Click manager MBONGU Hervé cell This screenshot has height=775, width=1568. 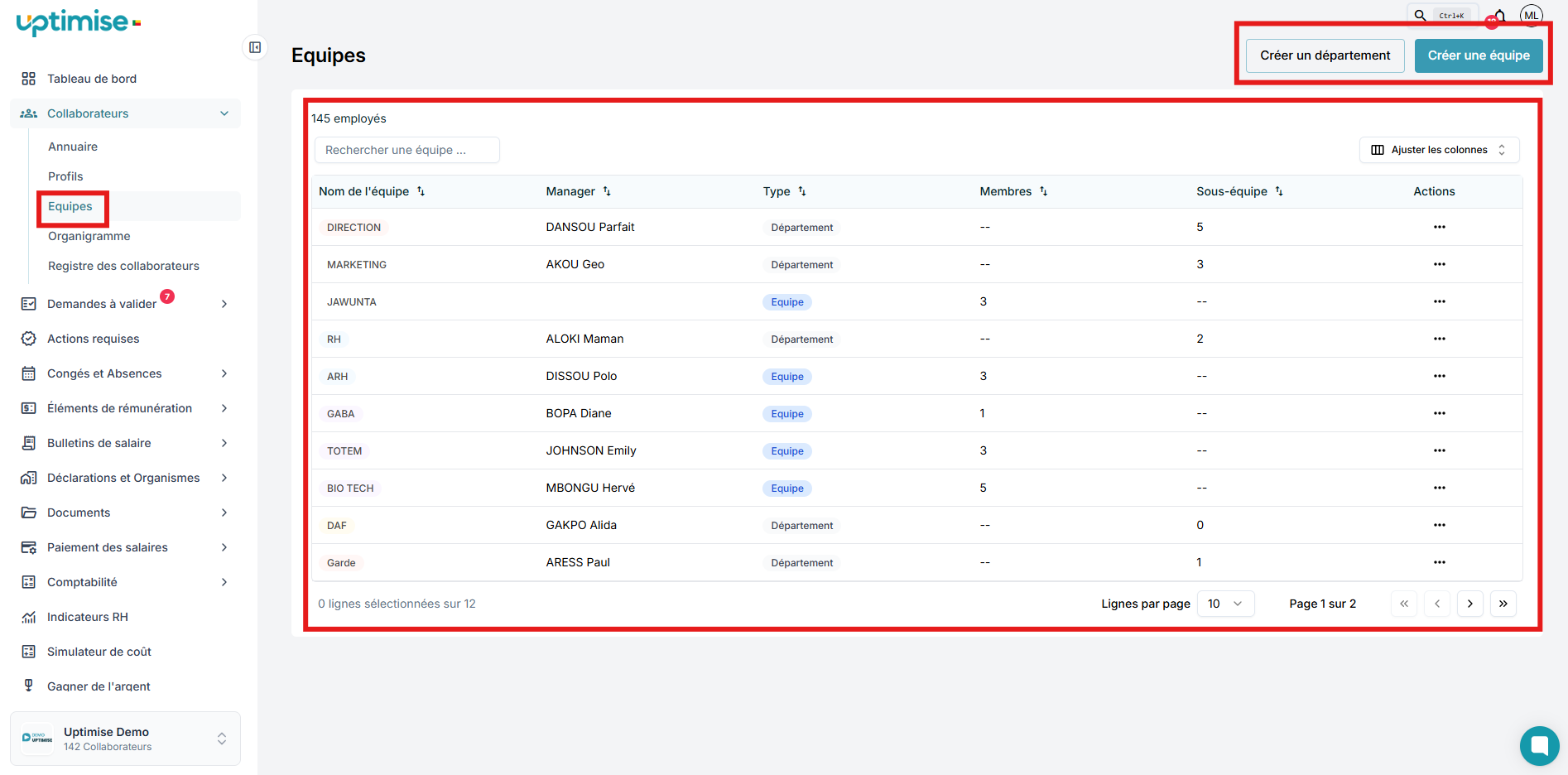[590, 488]
